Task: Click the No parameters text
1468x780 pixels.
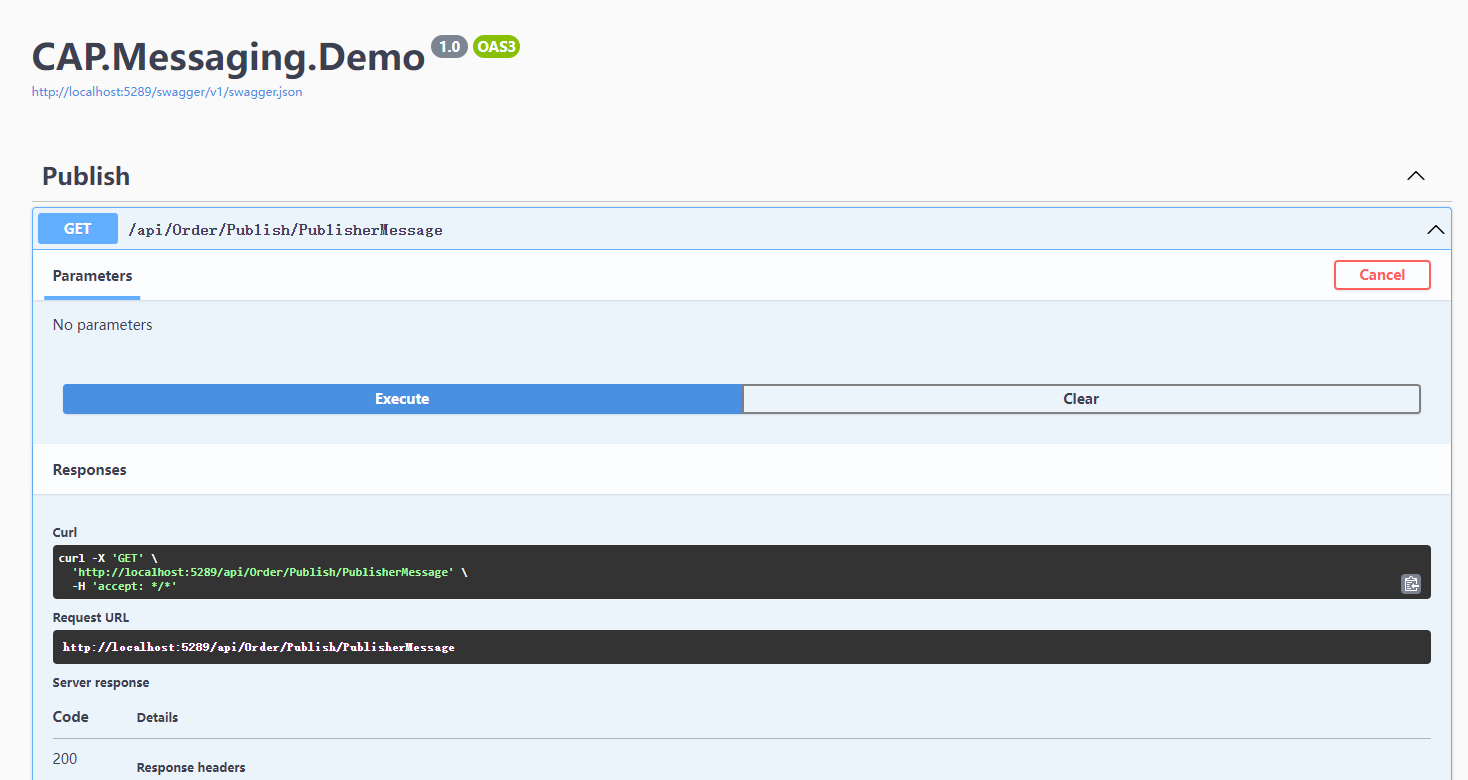Action: pyautogui.click(x=103, y=325)
